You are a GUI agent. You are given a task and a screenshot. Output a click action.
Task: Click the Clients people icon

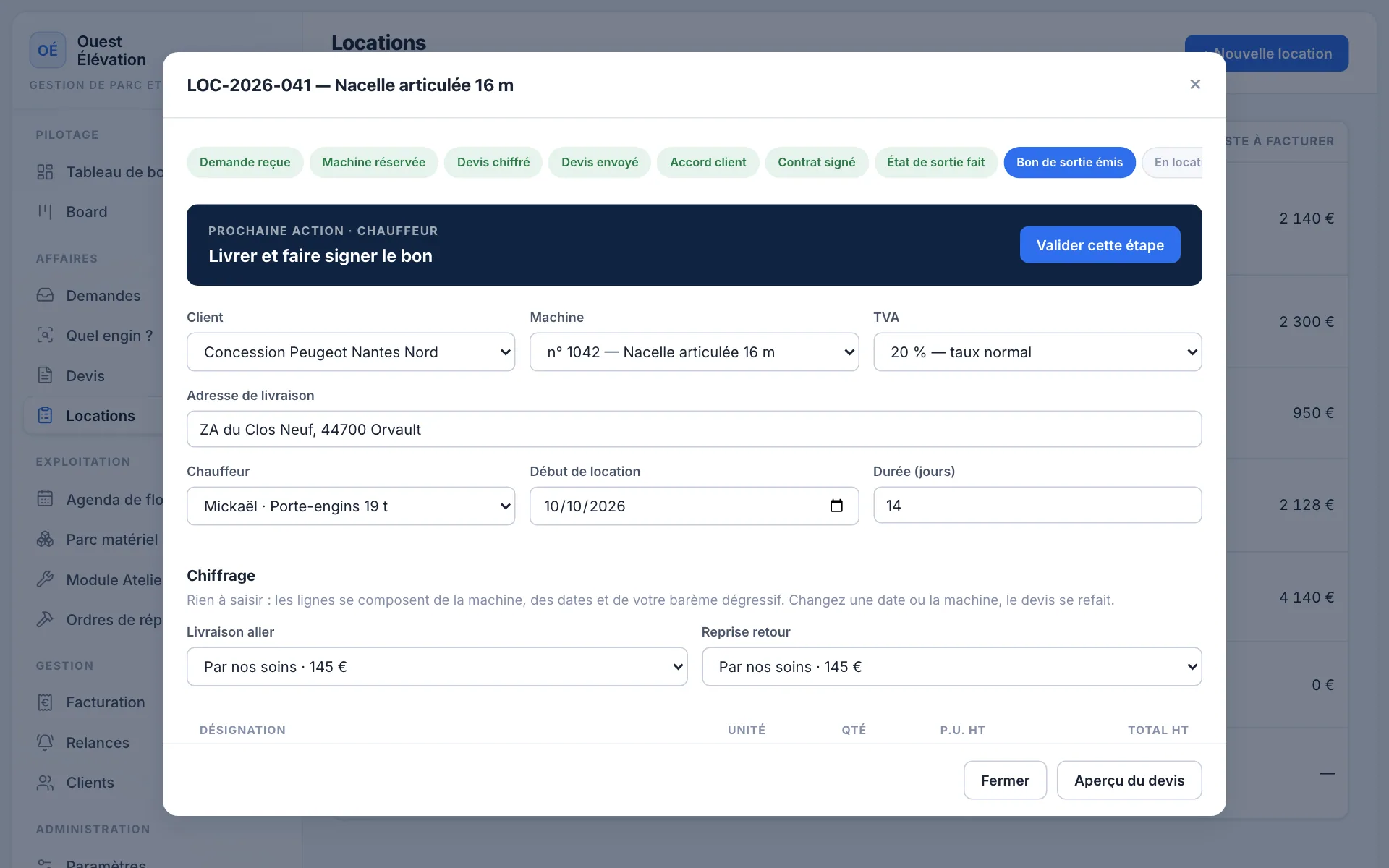[x=45, y=782]
